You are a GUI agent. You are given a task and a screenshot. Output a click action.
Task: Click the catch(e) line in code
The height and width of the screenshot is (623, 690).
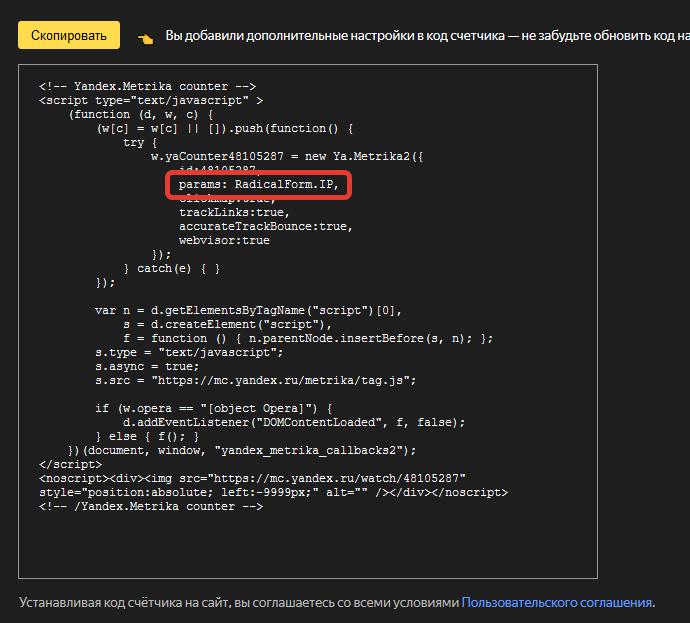coord(171,269)
